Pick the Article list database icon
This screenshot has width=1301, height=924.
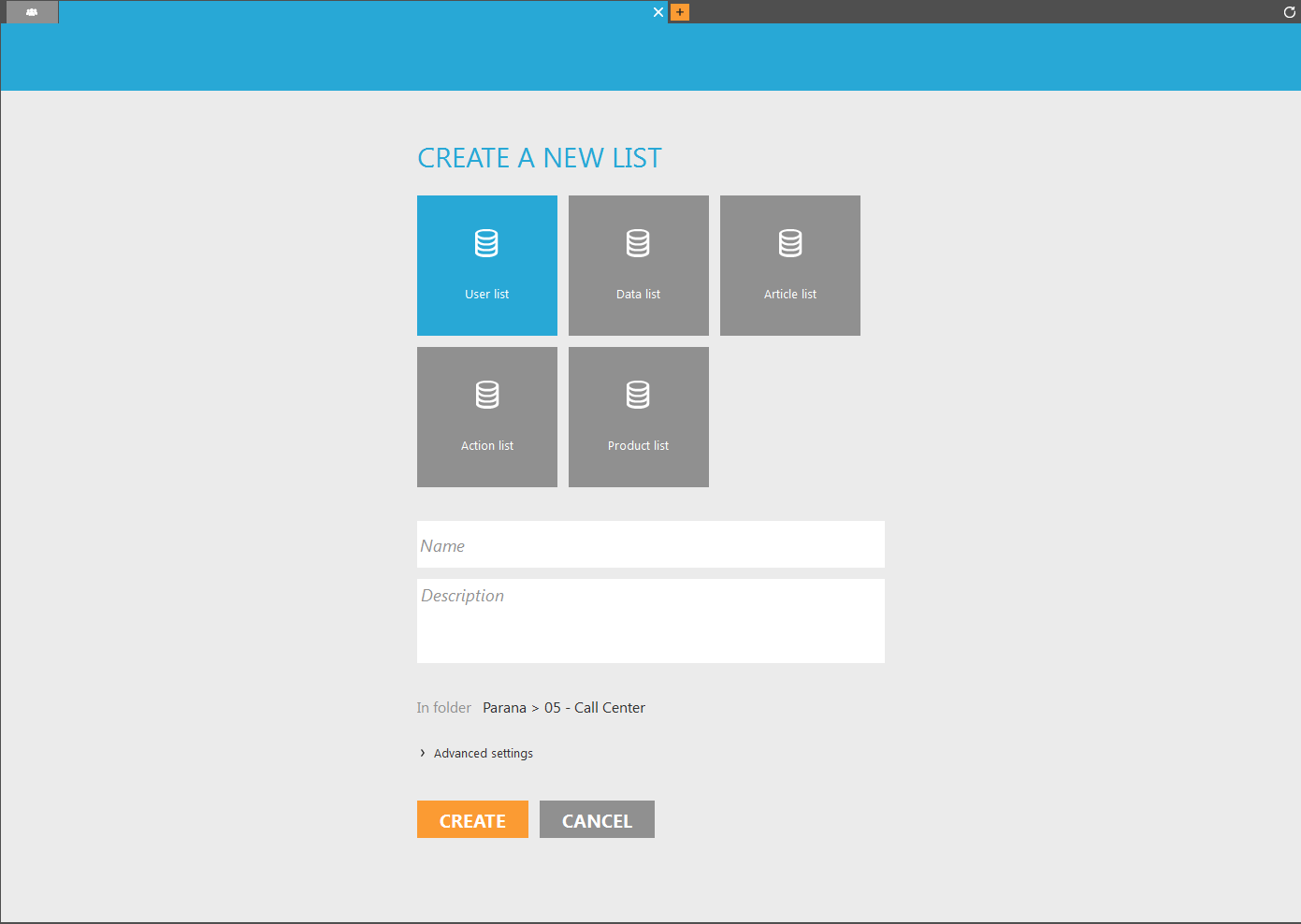[790, 243]
